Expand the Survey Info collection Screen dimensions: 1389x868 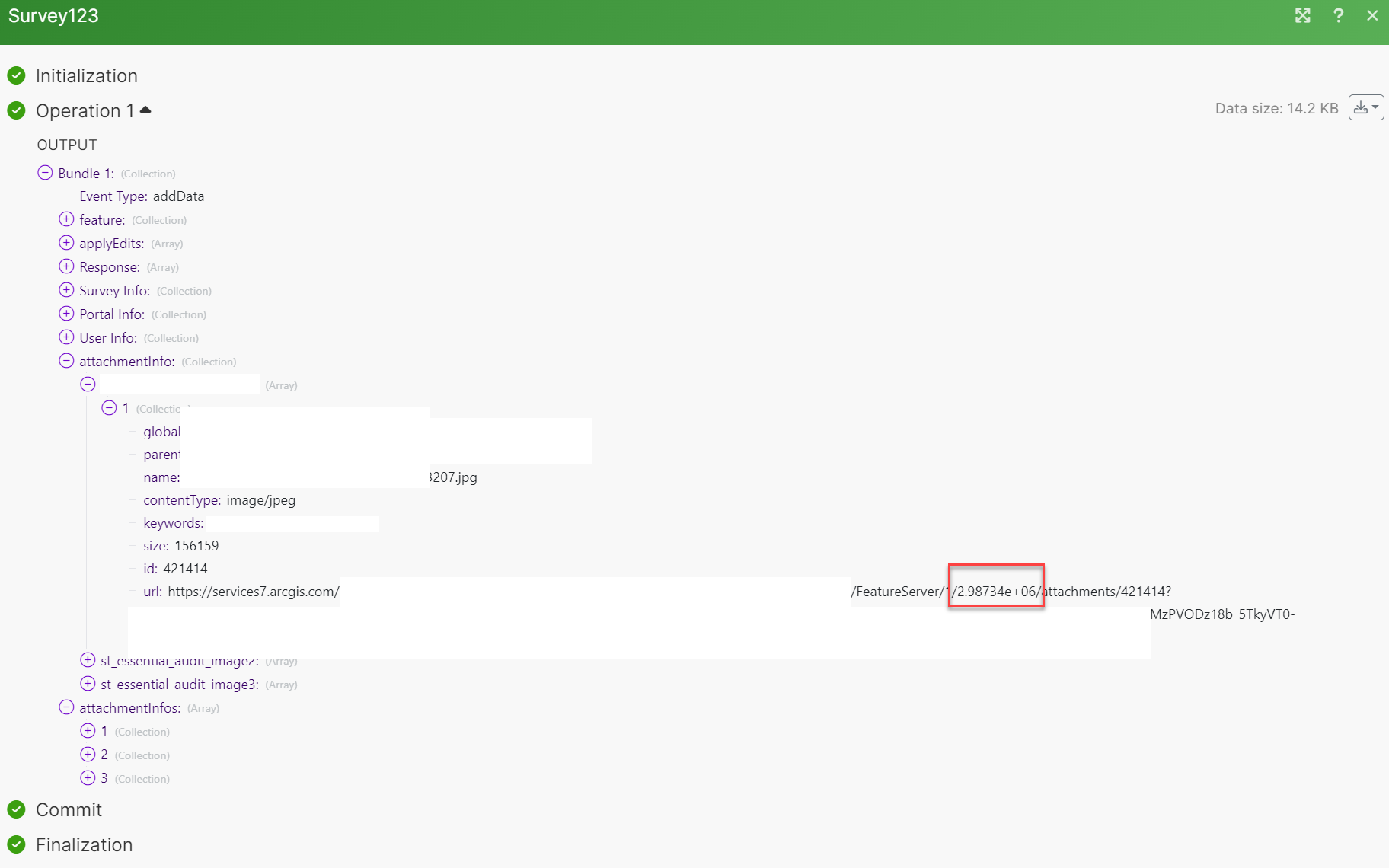(x=65, y=290)
